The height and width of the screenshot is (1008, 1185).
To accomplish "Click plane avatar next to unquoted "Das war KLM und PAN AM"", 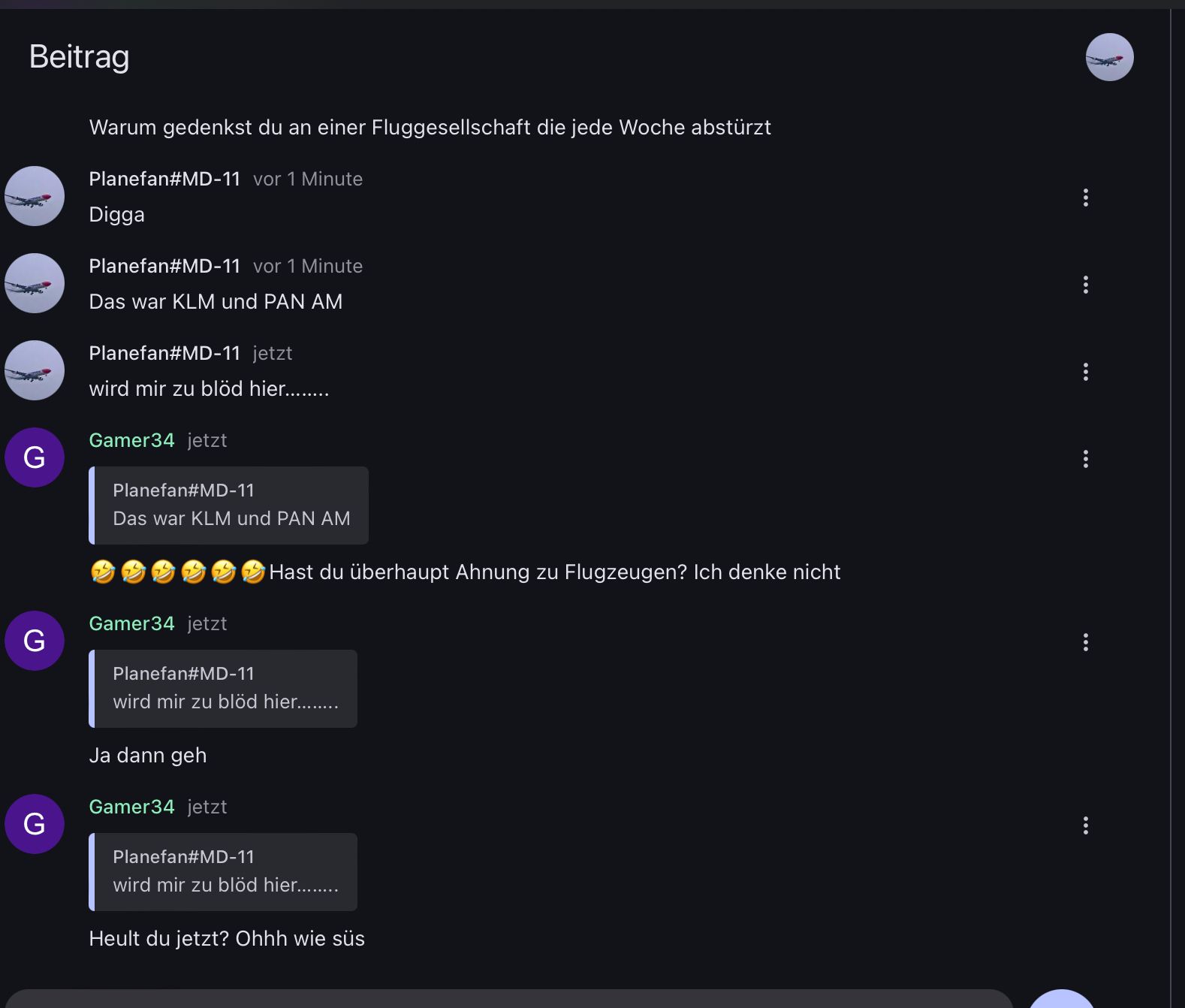I will click(x=35, y=283).
